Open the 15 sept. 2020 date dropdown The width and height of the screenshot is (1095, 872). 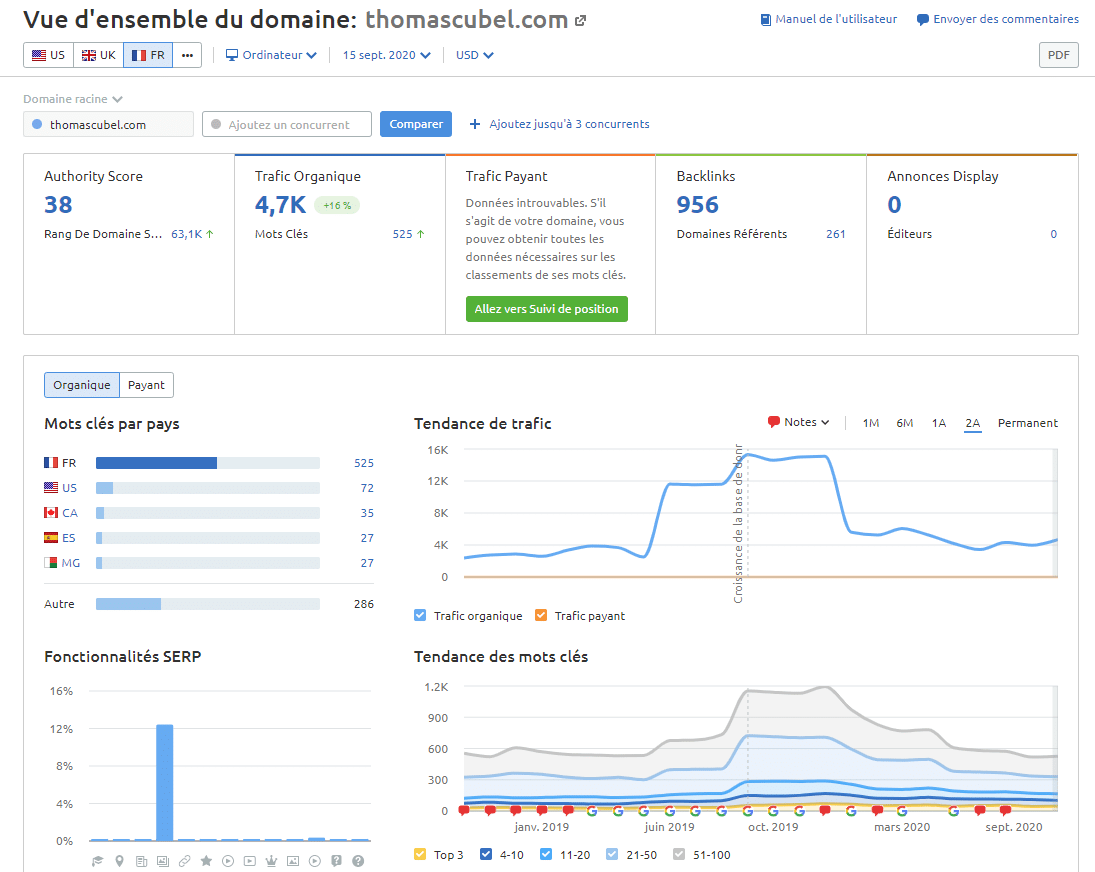pyautogui.click(x=386, y=55)
